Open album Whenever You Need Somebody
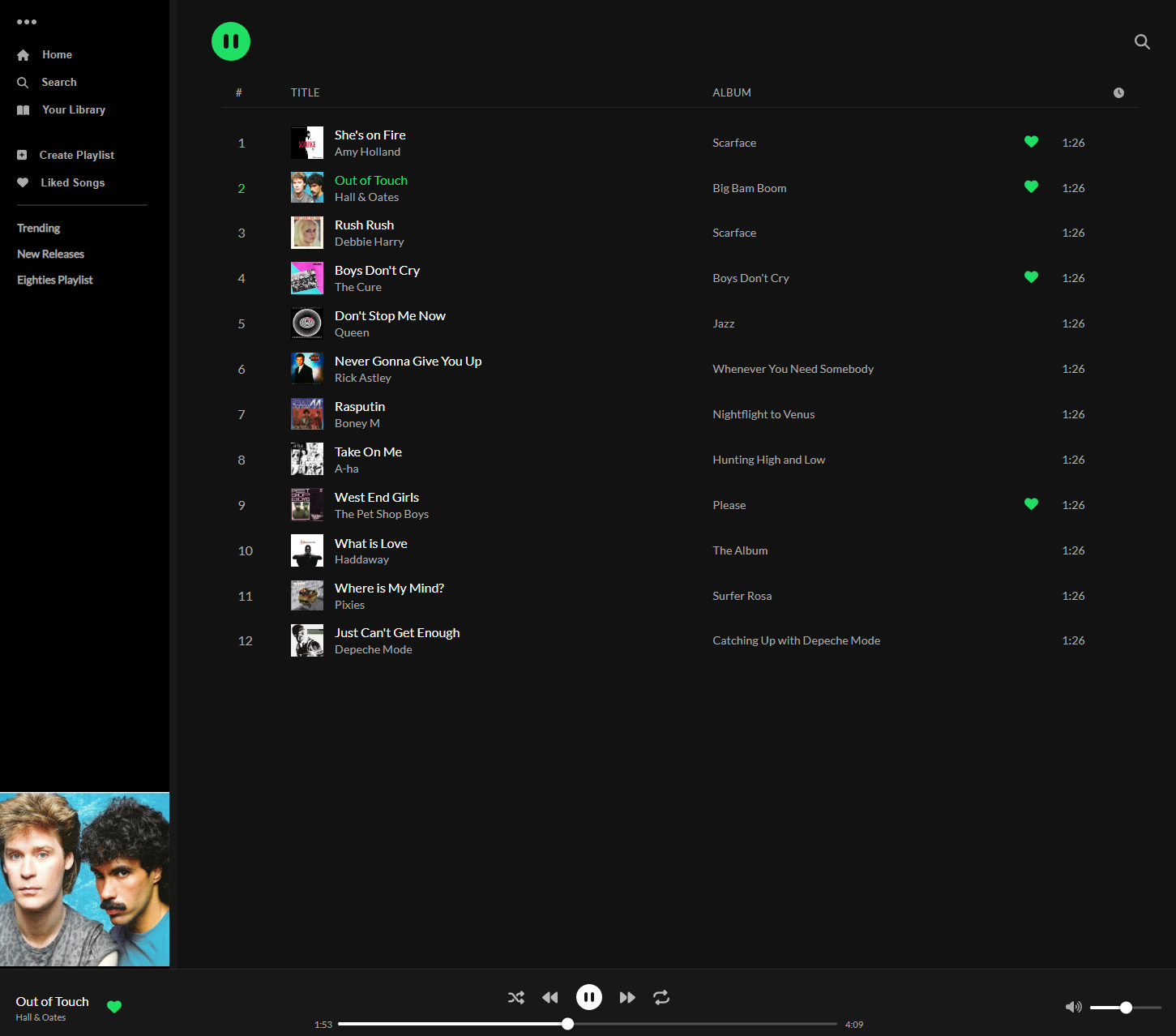This screenshot has width=1176, height=1036. click(793, 369)
